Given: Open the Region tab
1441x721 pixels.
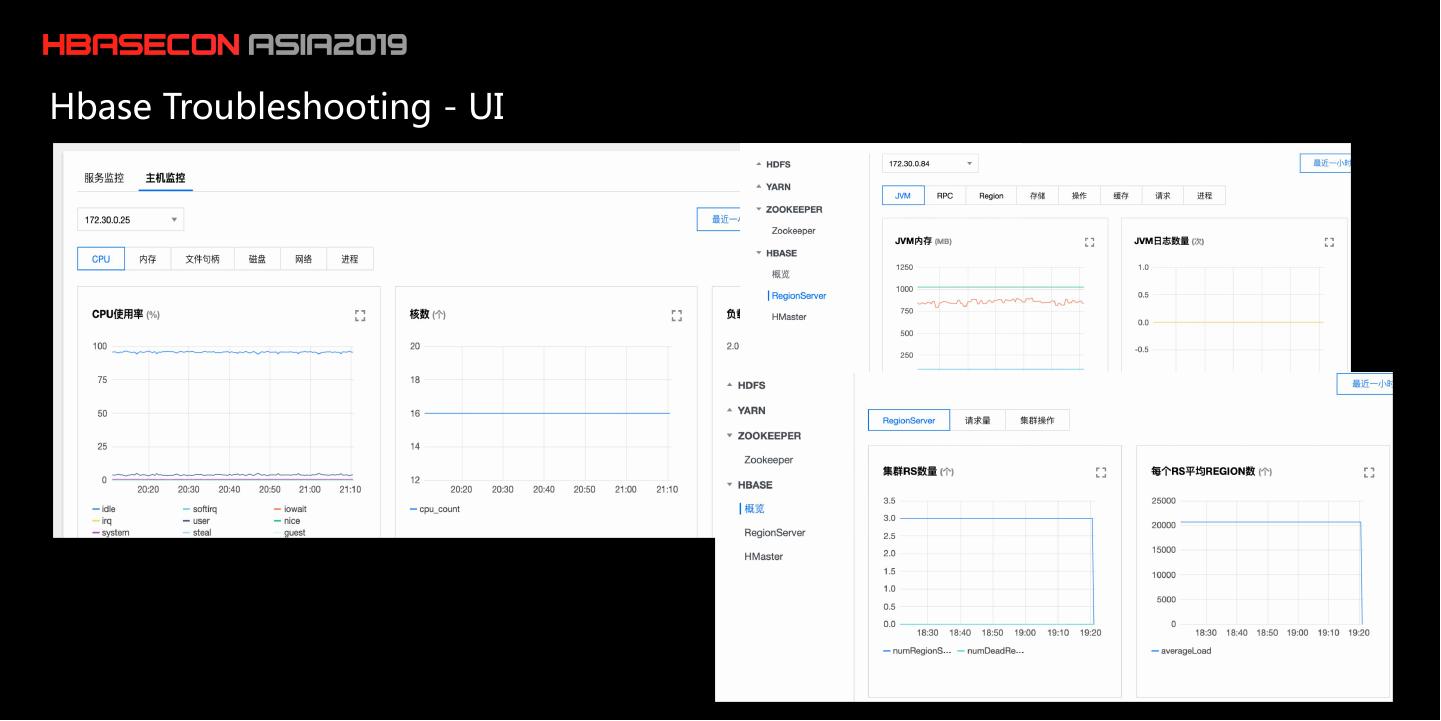Looking at the screenshot, I should (x=991, y=196).
